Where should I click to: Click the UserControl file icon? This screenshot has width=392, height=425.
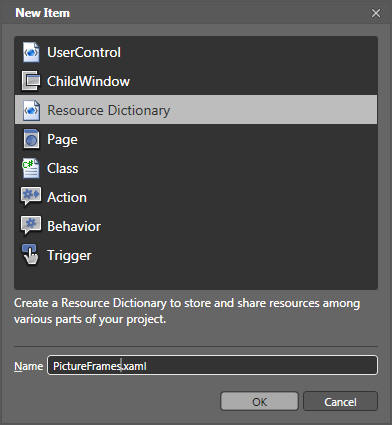31,52
